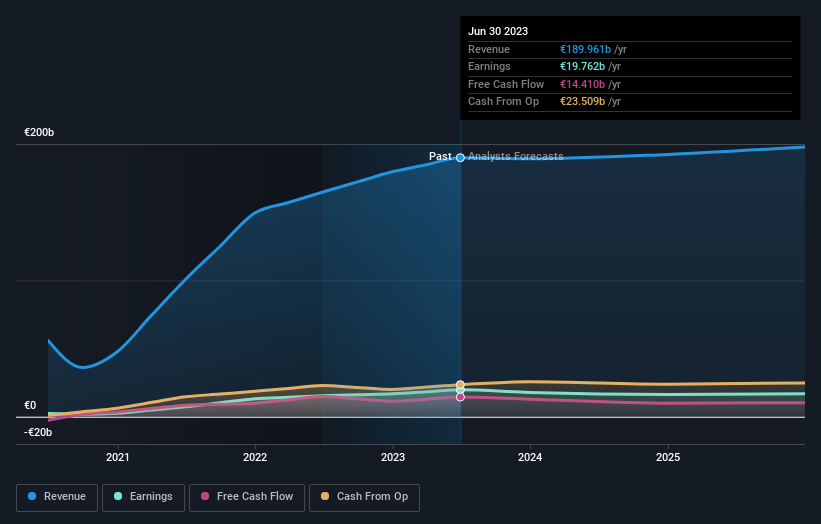The image size is (821, 524).
Task: Click the Jun 30 2023 tooltip date
Action: click(x=498, y=31)
